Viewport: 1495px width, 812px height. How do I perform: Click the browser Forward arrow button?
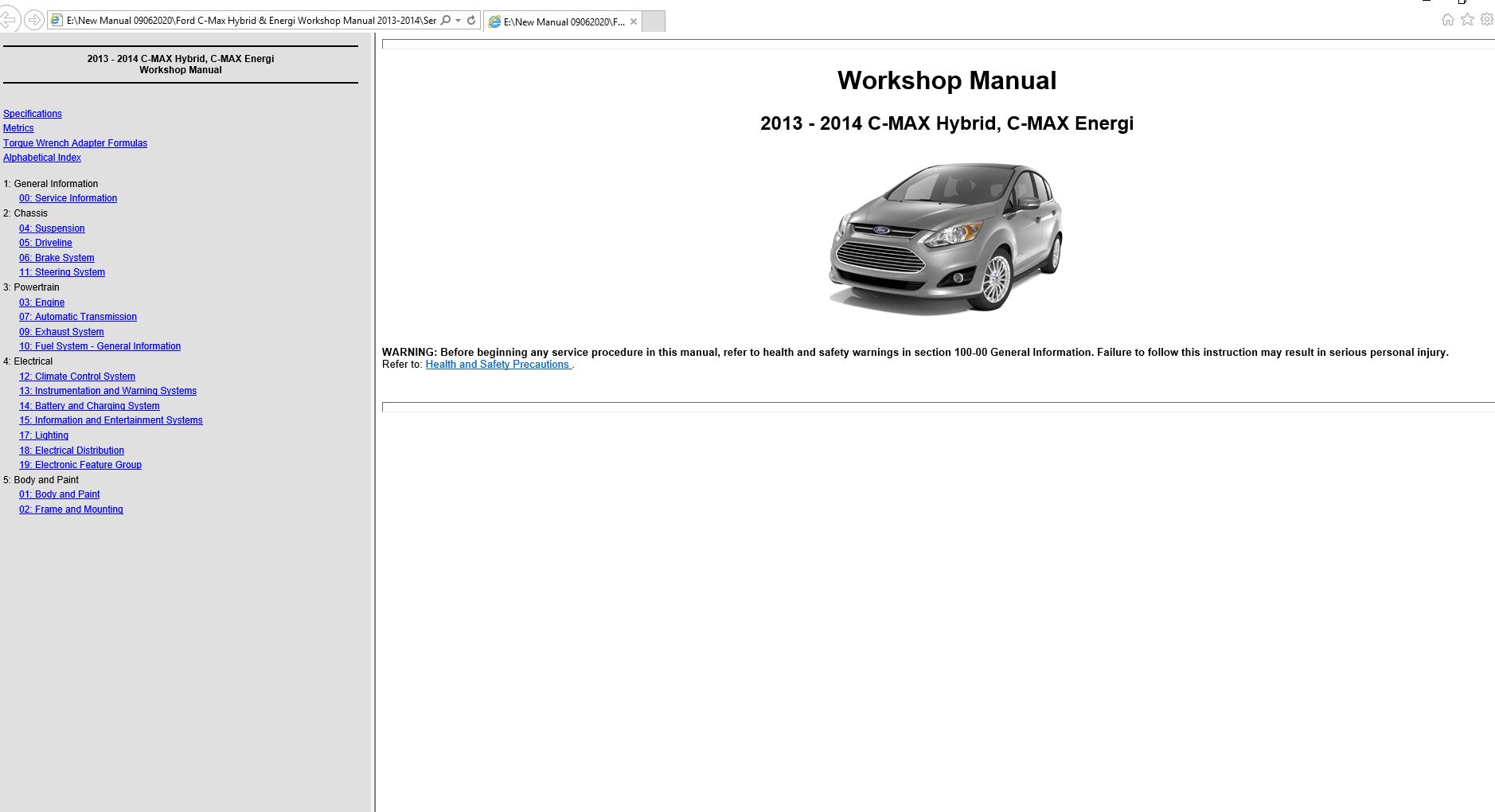(x=34, y=20)
